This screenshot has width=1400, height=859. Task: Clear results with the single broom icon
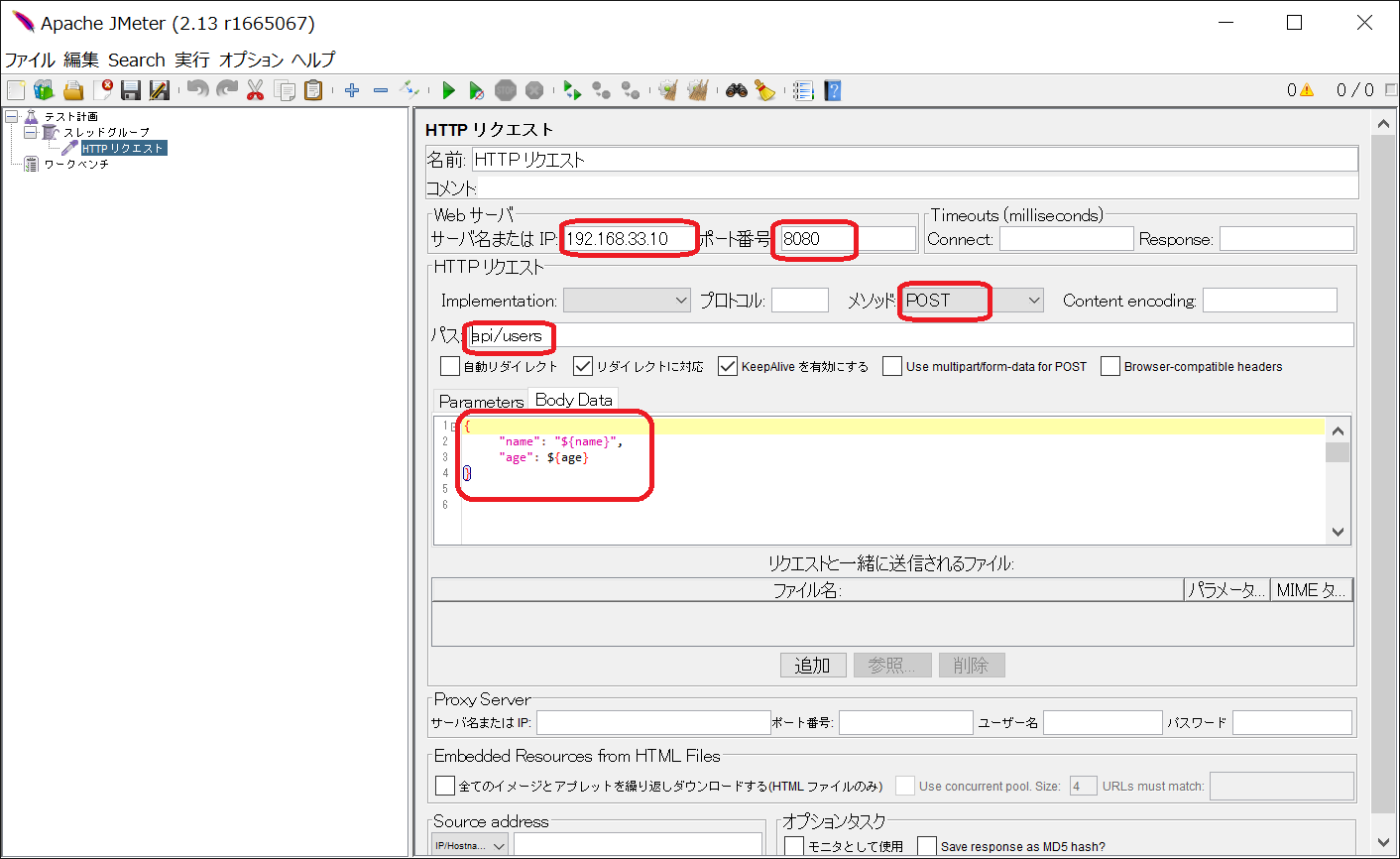point(668,90)
